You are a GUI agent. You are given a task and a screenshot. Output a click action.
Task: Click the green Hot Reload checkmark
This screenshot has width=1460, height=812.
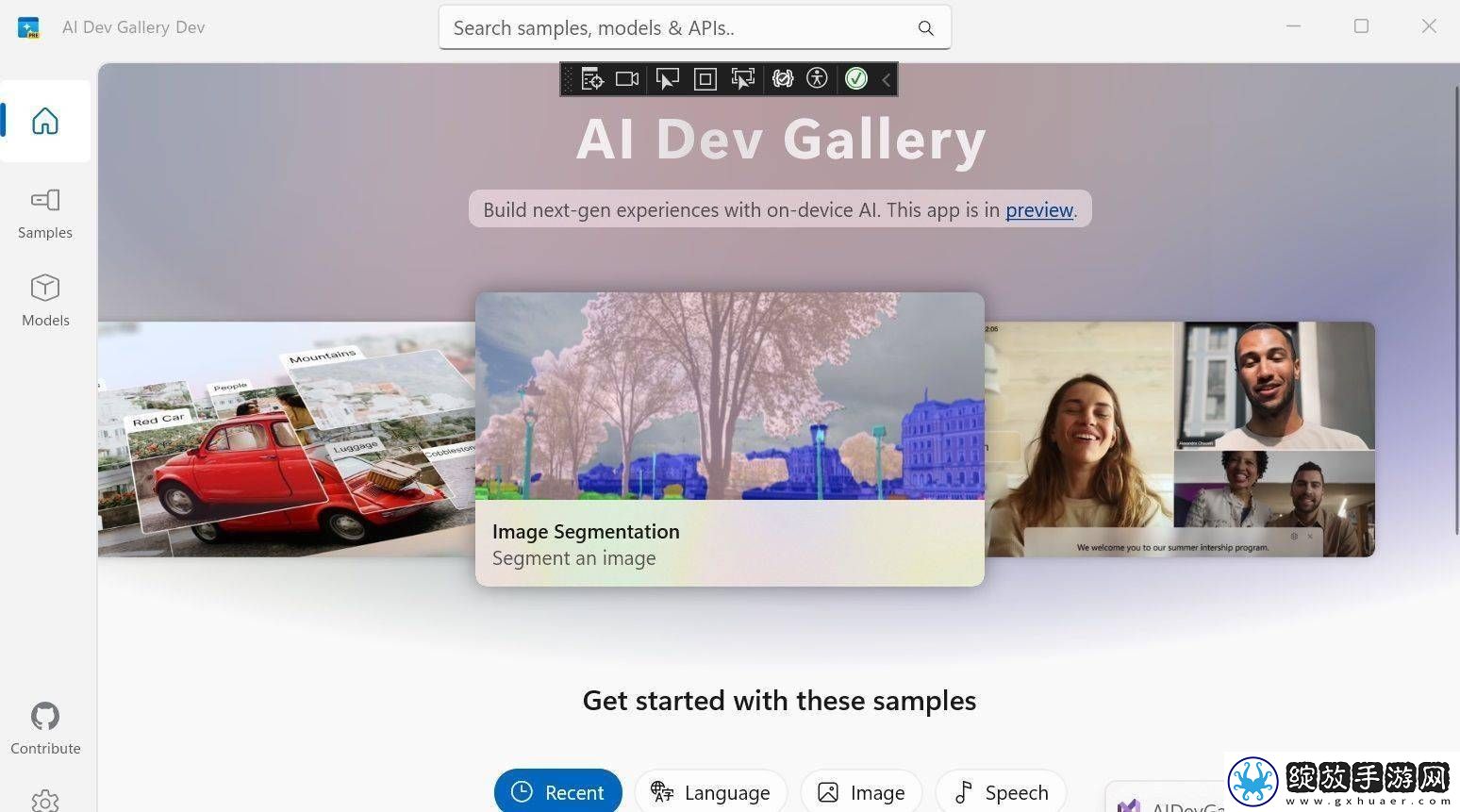coord(856,79)
